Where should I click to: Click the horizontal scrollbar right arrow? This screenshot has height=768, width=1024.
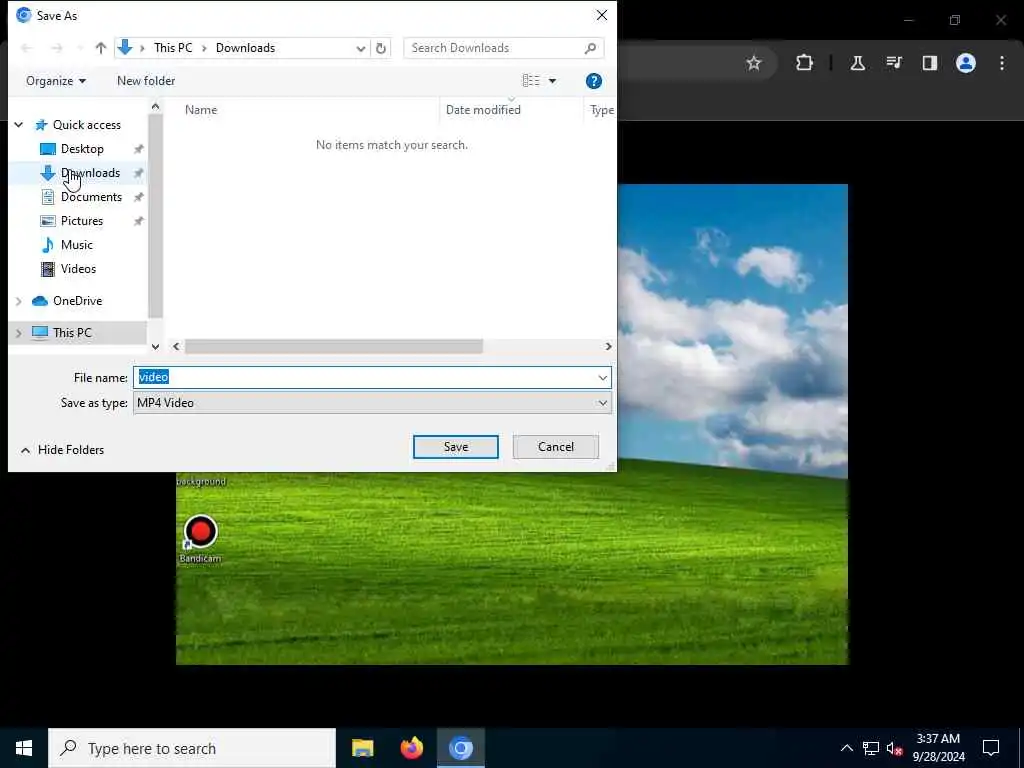tap(608, 347)
